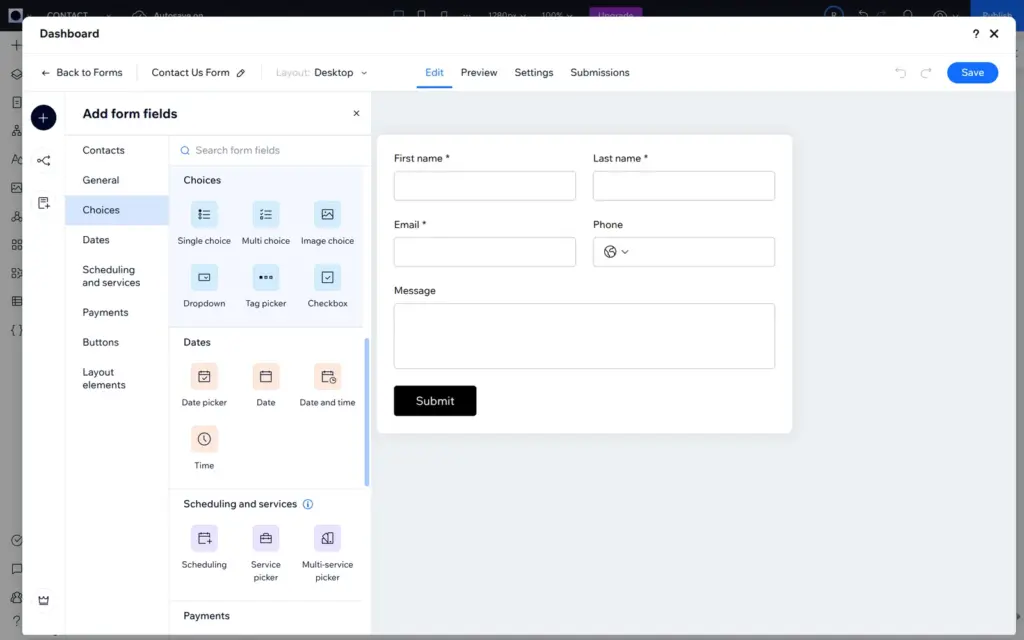This screenshot has width=1024, height=640.
Task: Close the Add form fields panel
Action: 356,114
